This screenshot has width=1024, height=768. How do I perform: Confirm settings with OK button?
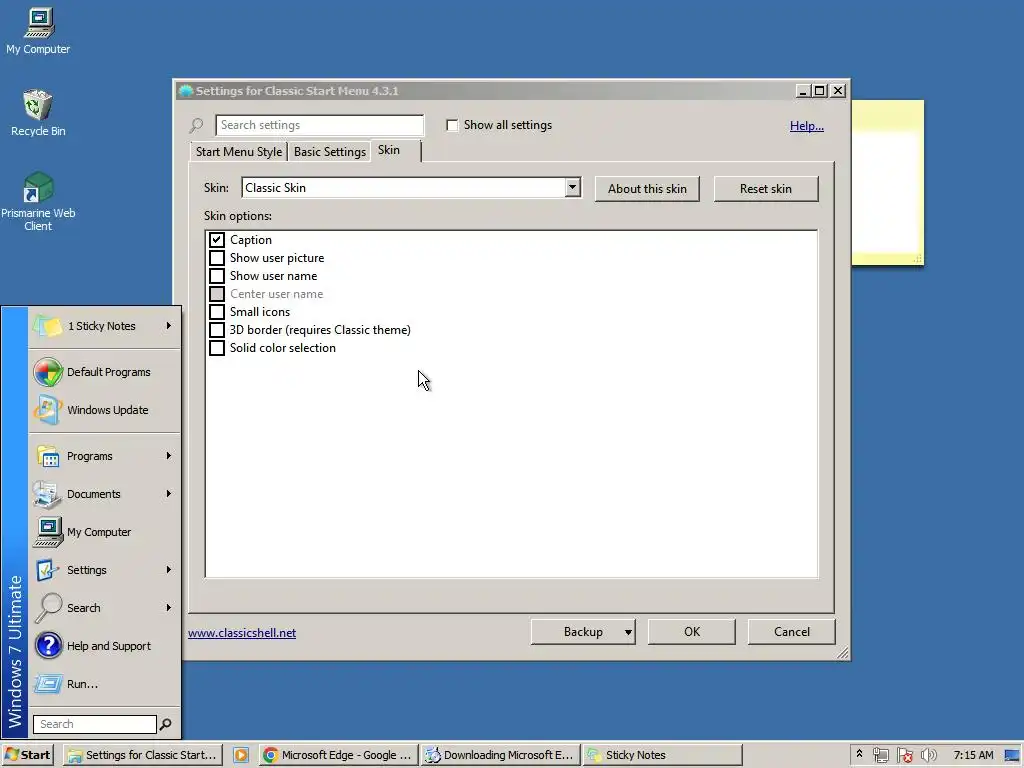pos(692,632)
